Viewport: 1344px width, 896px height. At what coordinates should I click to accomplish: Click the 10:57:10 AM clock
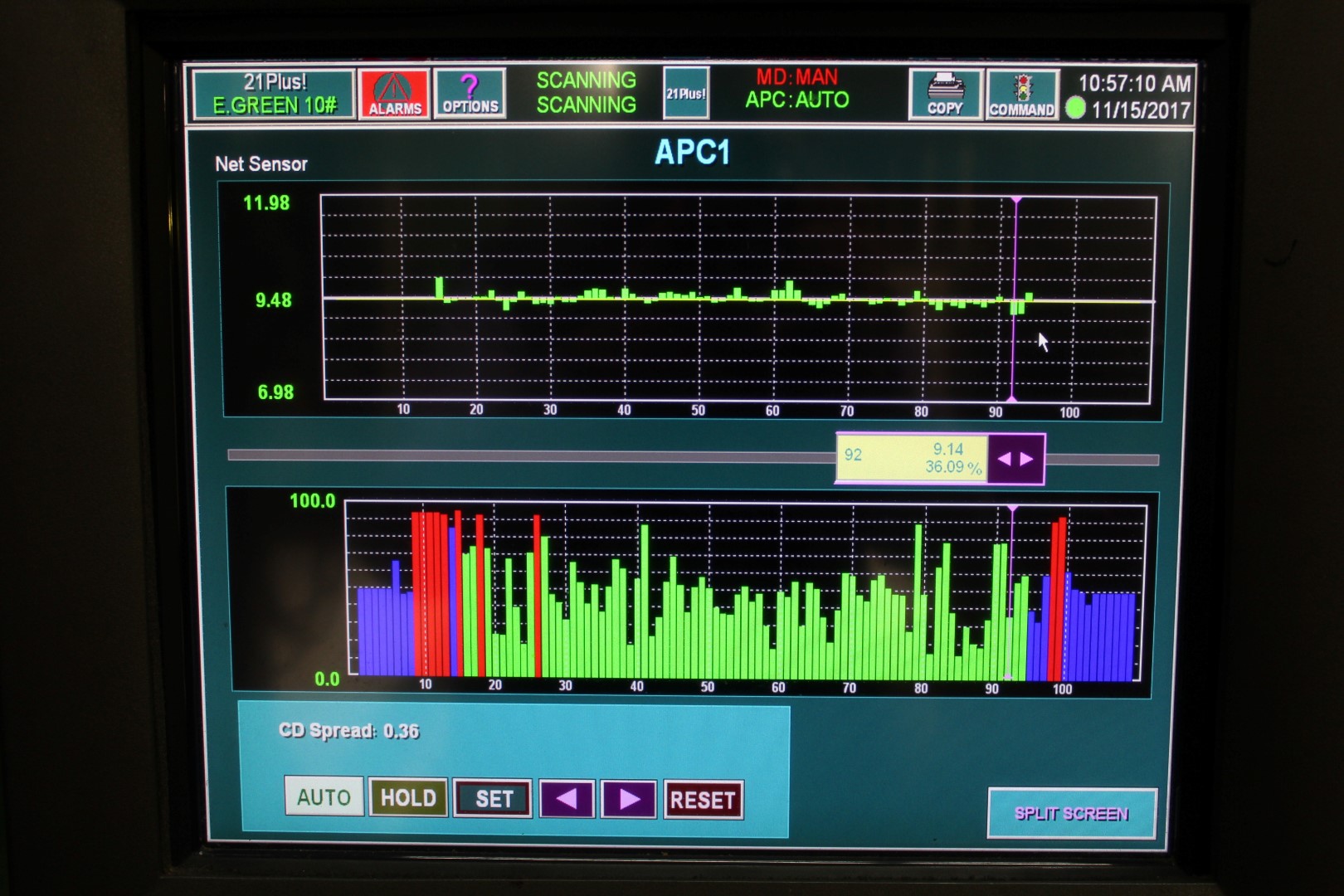pos(1134,83)
